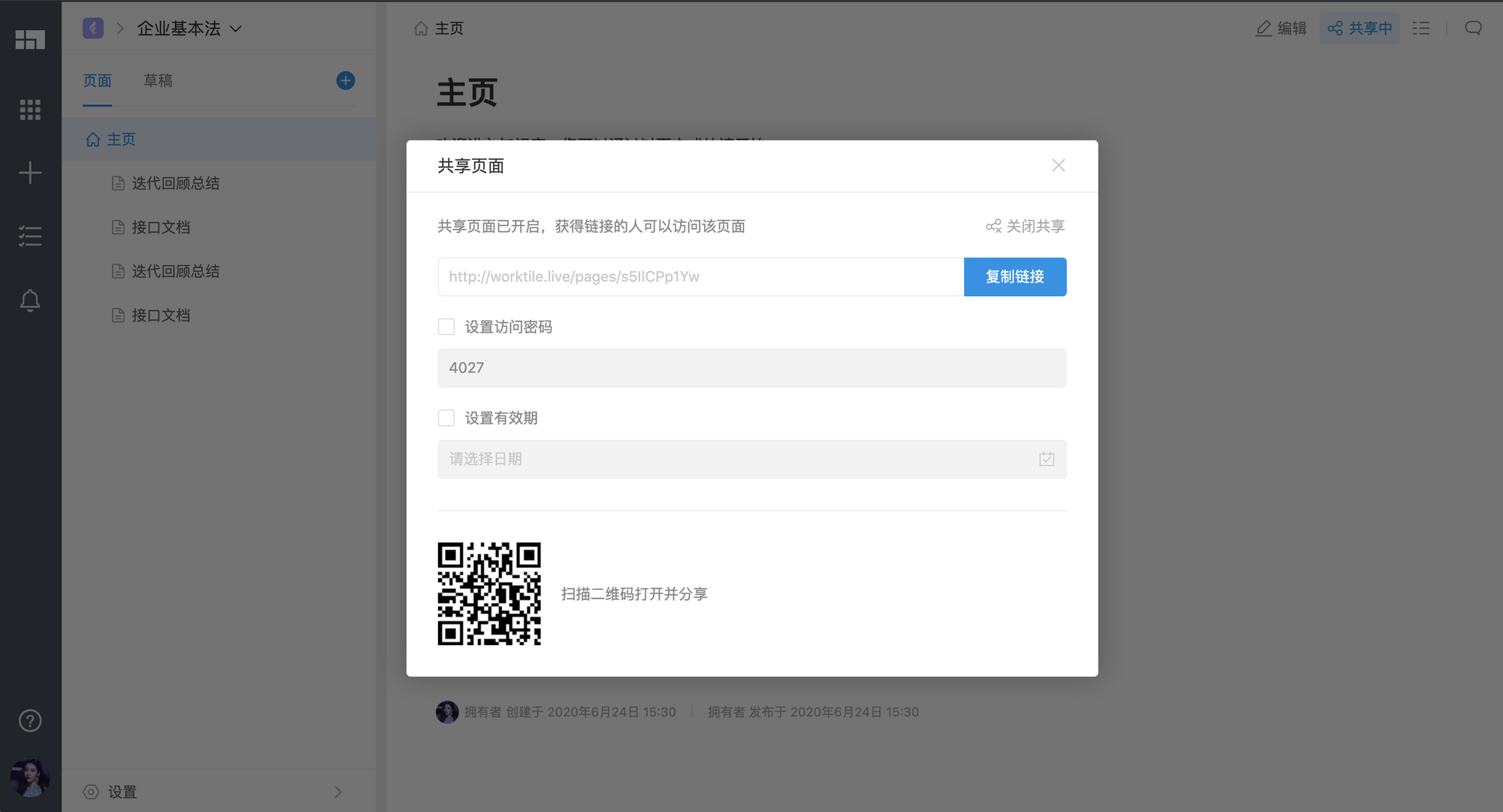Click the 创建于 2020年6月24日 text
This screenshot has width=1503, height=812.
pos(591,712)
